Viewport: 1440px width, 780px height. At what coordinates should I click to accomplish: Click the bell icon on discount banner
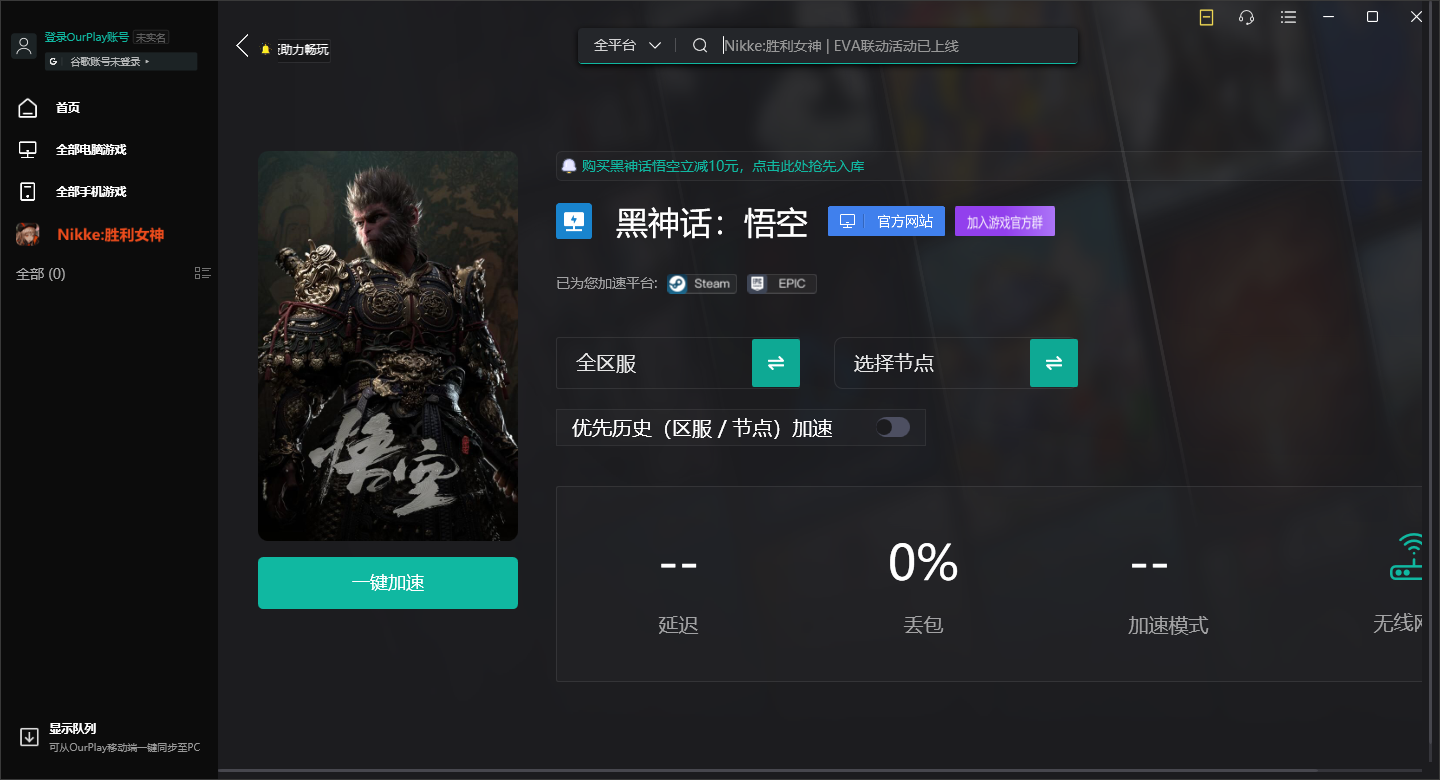(x=569, y=165)
